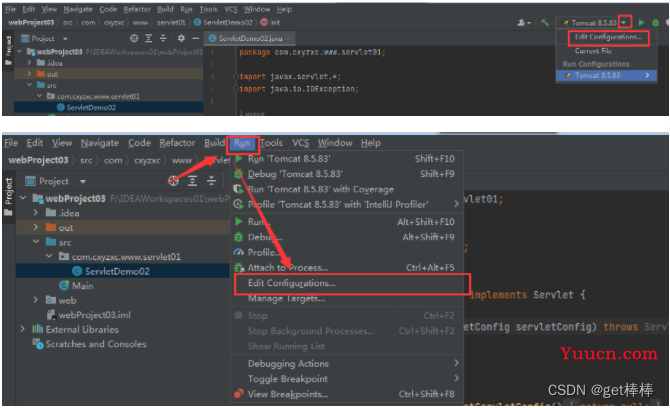This screenshot has width=670, height=408.
Task: Choose View Breakpoints... in the Run menu
Action: pos(347,394)
